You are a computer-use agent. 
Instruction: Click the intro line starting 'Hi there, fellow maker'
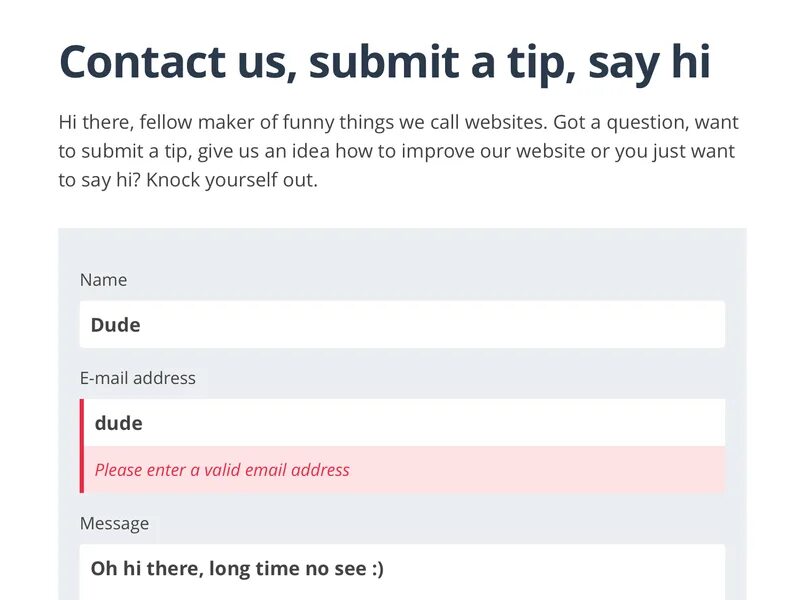point(398,122)
